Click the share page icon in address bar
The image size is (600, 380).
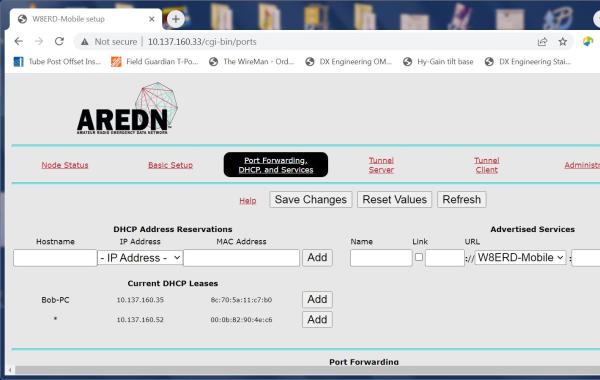pos(542,42)
